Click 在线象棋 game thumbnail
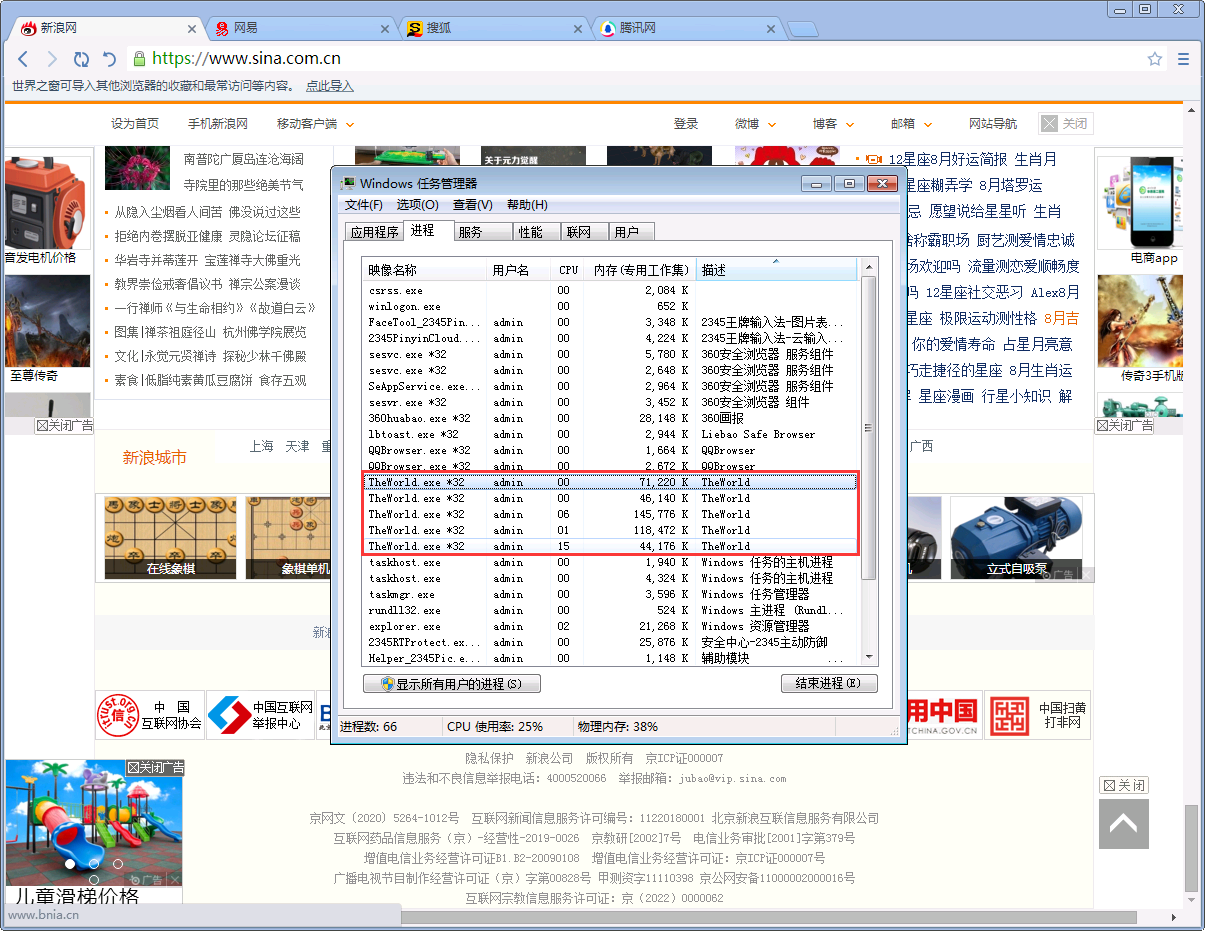This screenshot has height=931, width=1205. pyautogui.click(x=170, y=538)
